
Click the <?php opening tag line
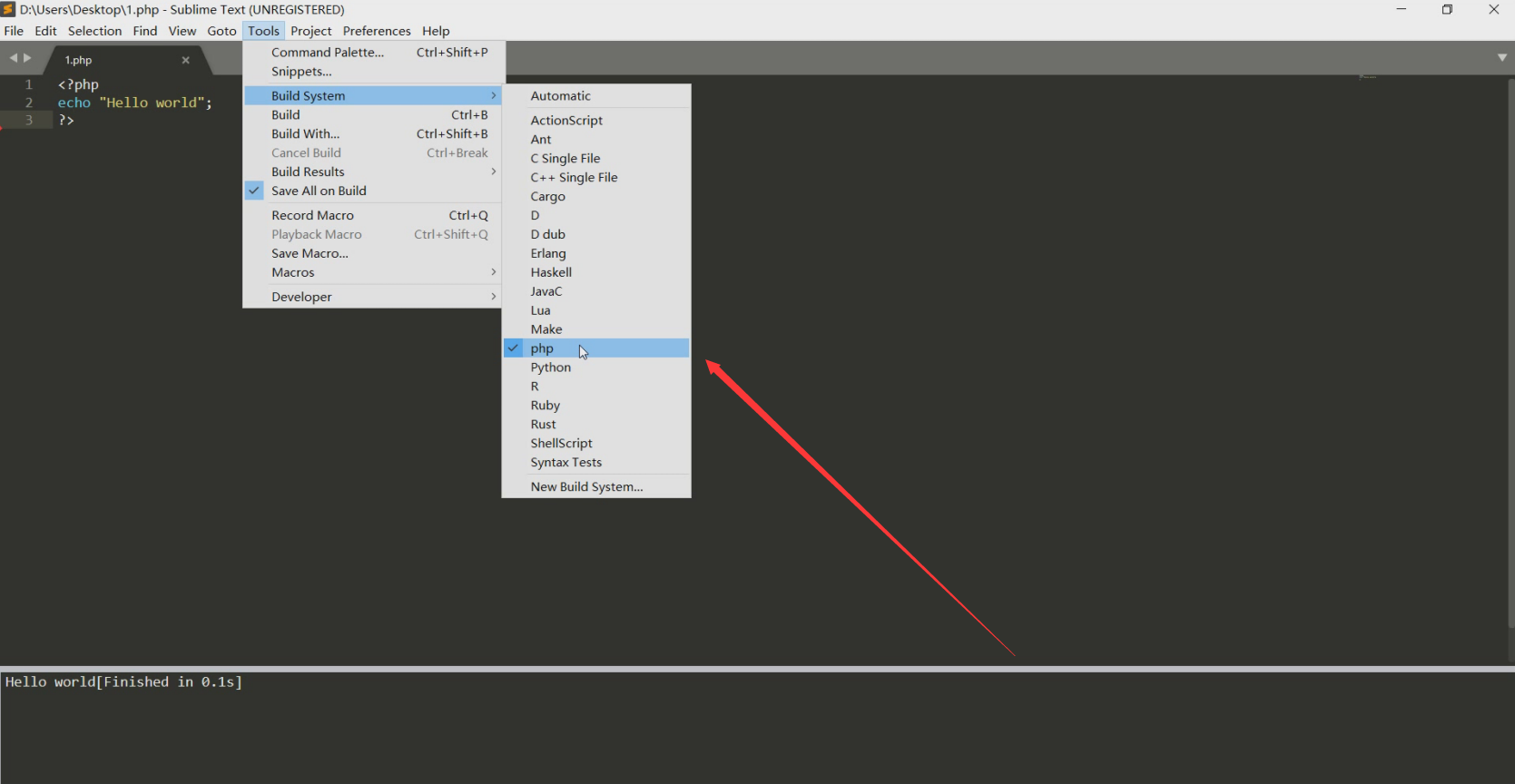click(x=78, y=84)
